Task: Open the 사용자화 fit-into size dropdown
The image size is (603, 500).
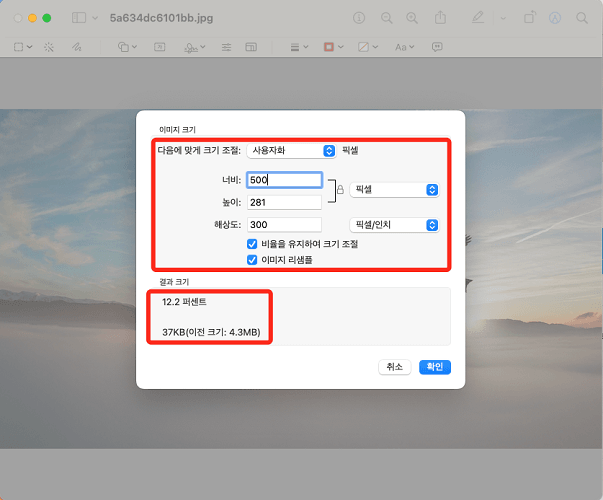Action: point(291,150)
